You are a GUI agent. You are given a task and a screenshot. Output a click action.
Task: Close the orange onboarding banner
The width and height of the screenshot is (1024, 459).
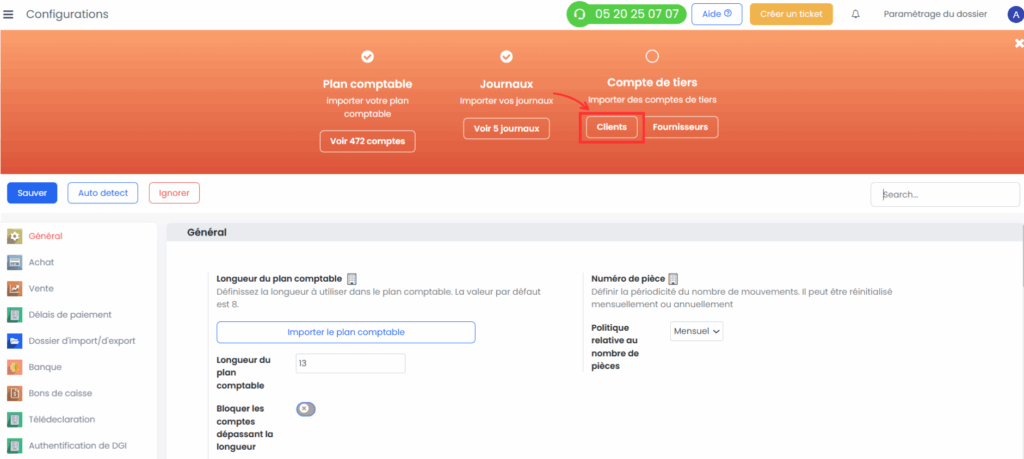pos(1019,43)
